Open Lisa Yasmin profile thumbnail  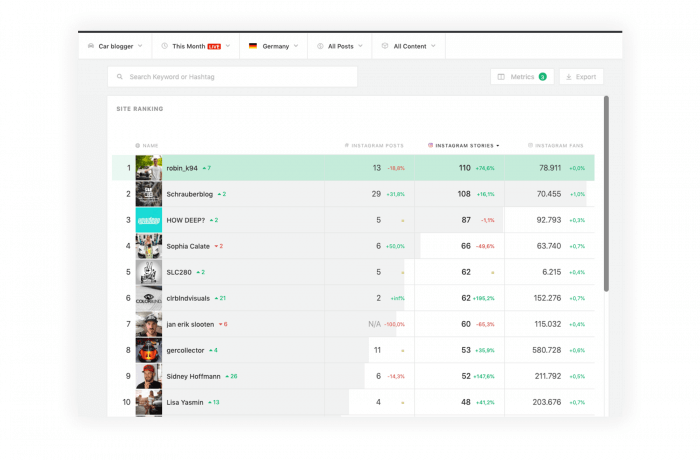[149, 402]
